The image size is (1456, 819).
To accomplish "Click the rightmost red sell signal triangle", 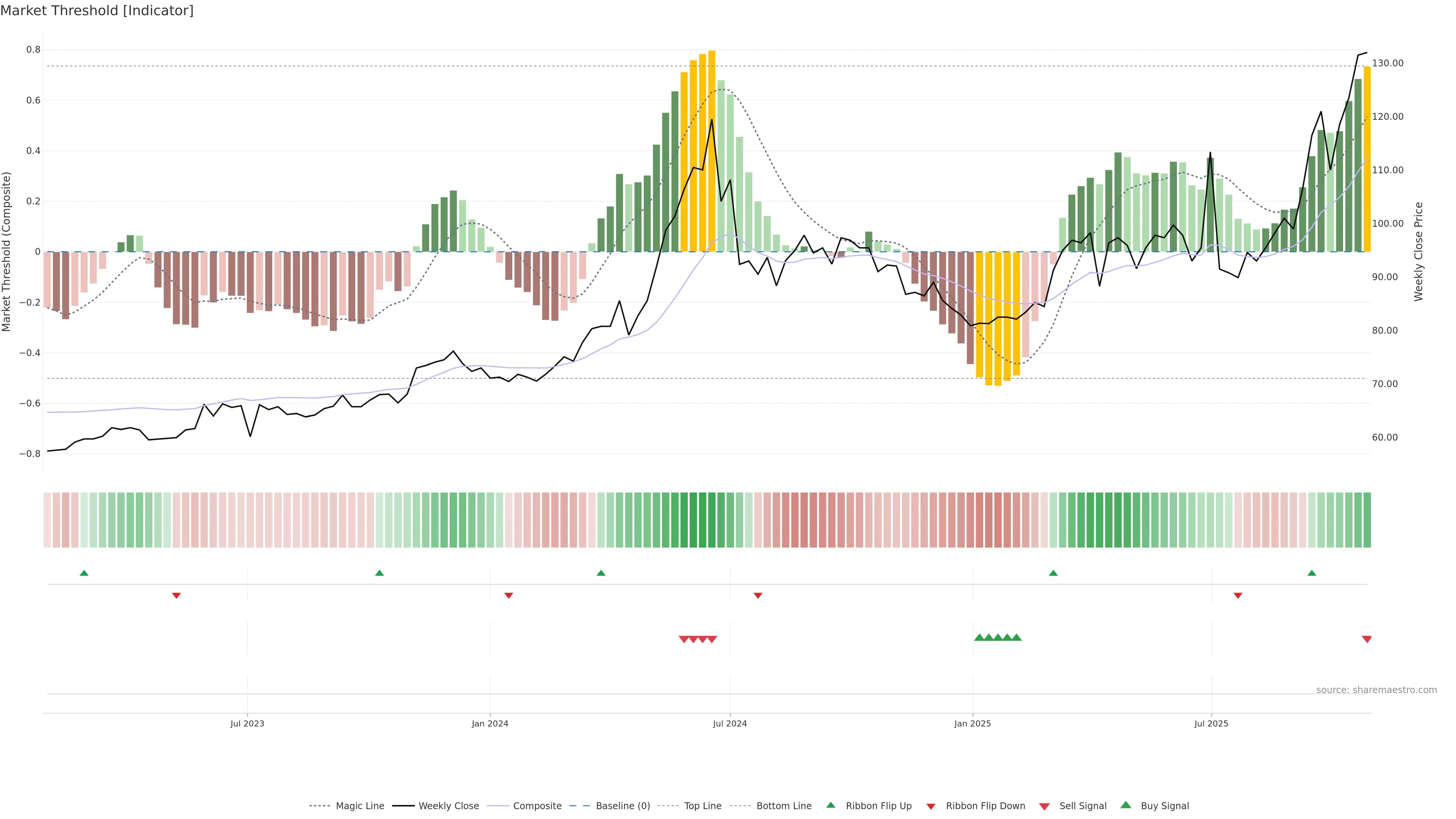I will coord(1366,639).
